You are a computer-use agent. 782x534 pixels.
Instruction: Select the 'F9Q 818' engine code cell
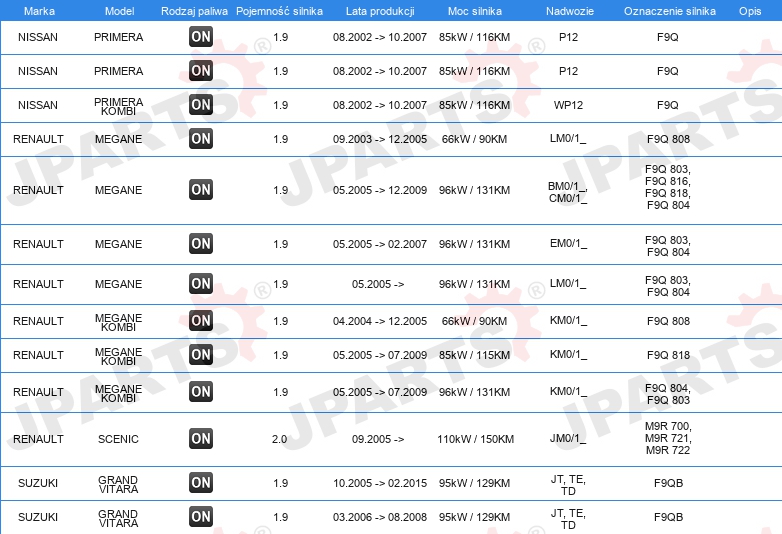point(668,356)
